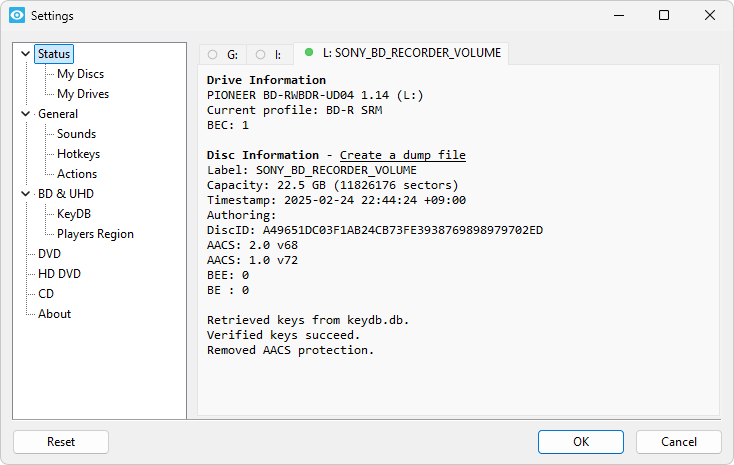Click the grey status circle on I: tab
Viewport: 734px width, 465px height.
pos(261,55)
